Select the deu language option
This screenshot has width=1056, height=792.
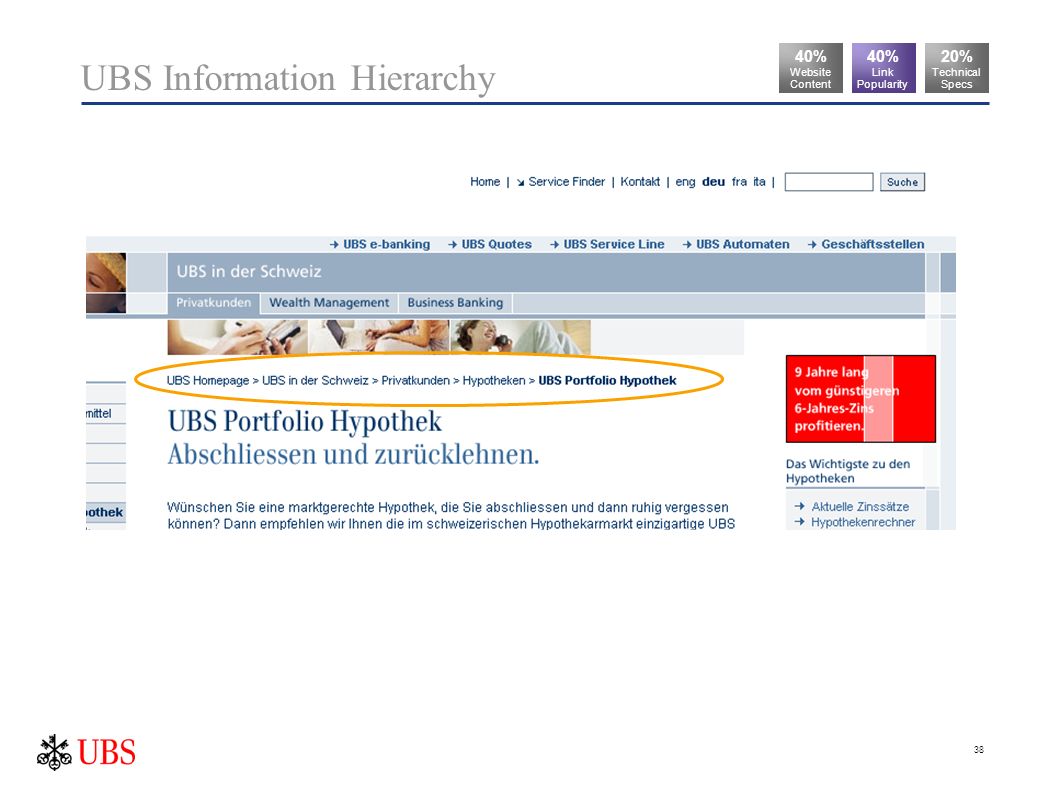[x=713, y=182]
